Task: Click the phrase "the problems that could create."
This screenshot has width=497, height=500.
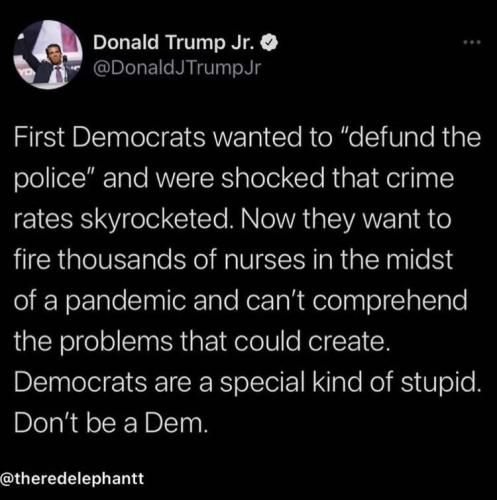Action: [x=202, y=342]
